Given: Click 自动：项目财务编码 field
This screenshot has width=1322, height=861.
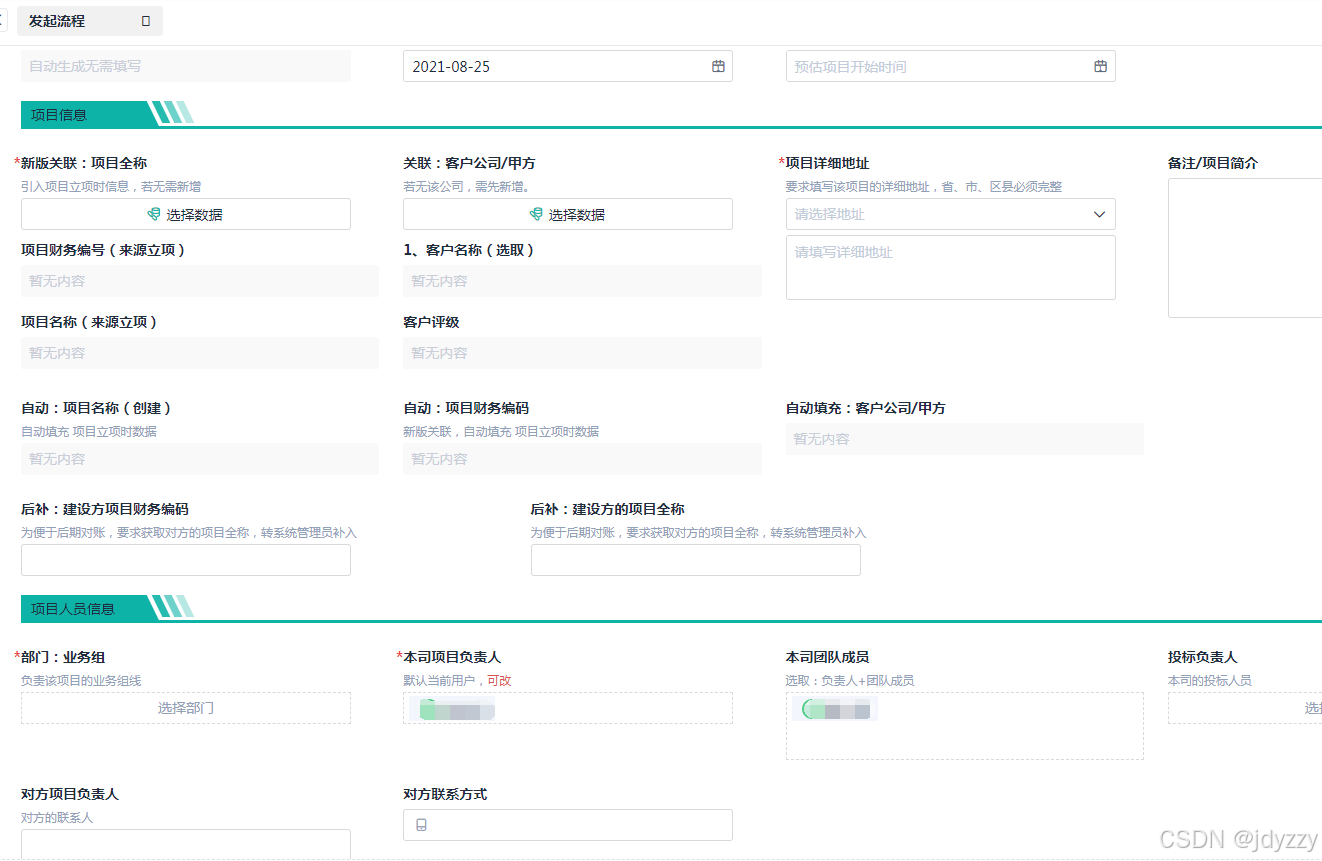Looking at the screenshot, I should click(x=582, y=459).
